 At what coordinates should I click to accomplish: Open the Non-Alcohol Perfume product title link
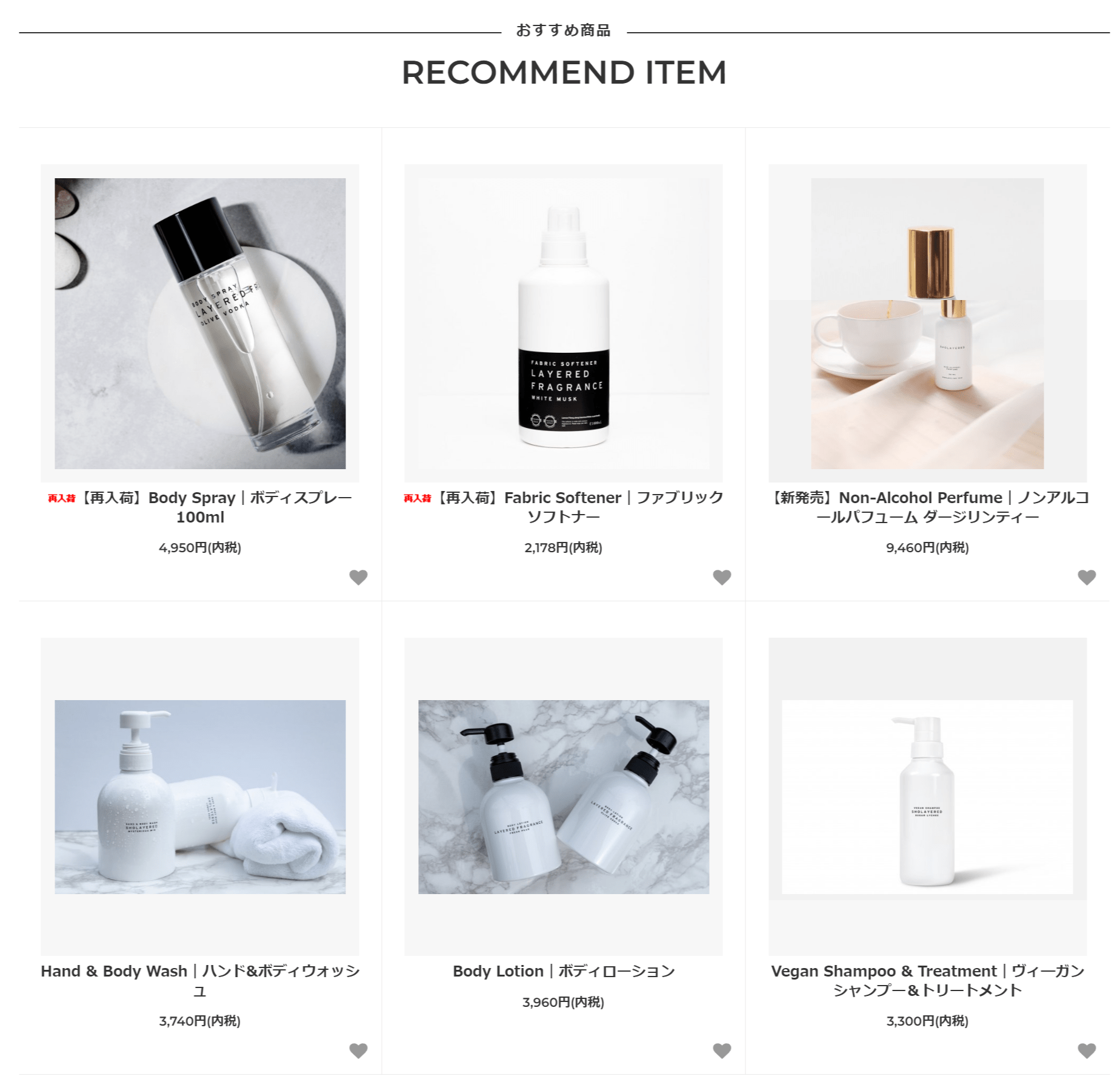click(x=927, y=507)
